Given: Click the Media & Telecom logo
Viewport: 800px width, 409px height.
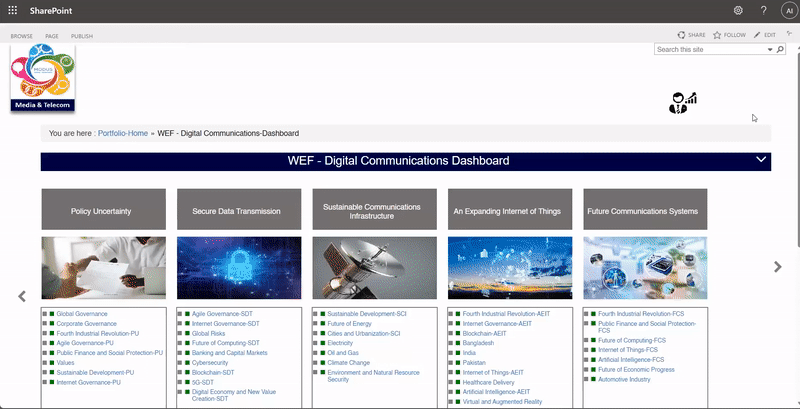Looking at the screenshot, I should (43, 78).
